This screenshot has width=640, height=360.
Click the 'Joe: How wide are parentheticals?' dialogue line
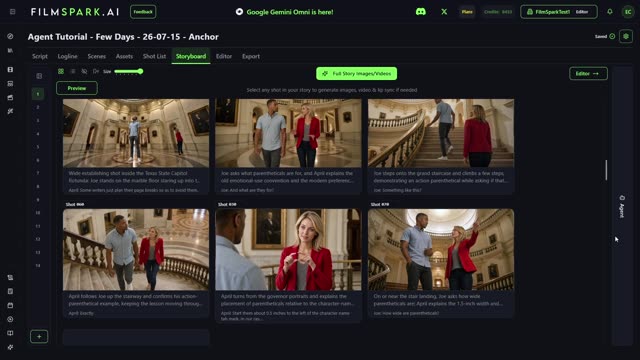pyautogui.click(x=406, y=313)
